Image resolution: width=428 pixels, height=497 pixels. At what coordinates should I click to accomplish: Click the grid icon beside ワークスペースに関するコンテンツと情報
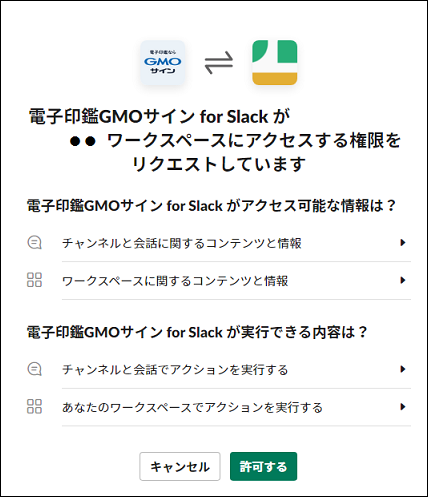tap(34, 280)
